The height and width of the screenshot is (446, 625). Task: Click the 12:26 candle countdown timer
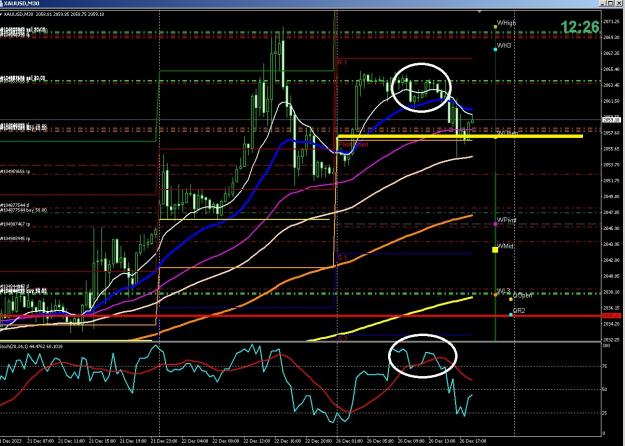click(580, 27)
